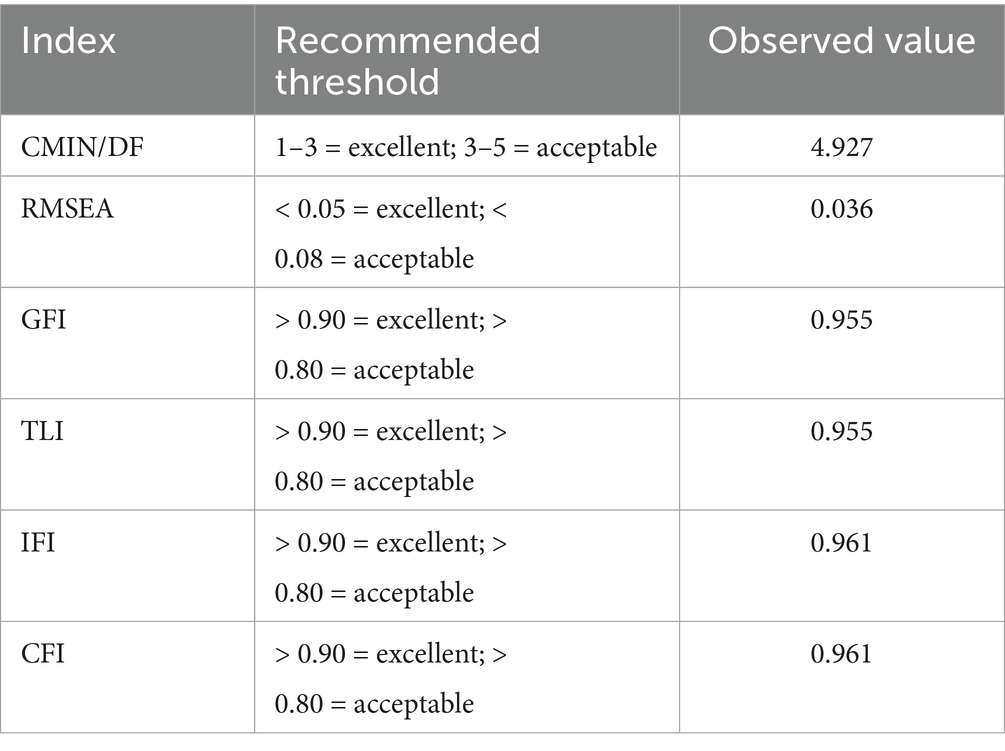The height and width of the screenshot is (751, 1005).
Task: Click the GFI observed value 0.955
Action: click(841, 321)
